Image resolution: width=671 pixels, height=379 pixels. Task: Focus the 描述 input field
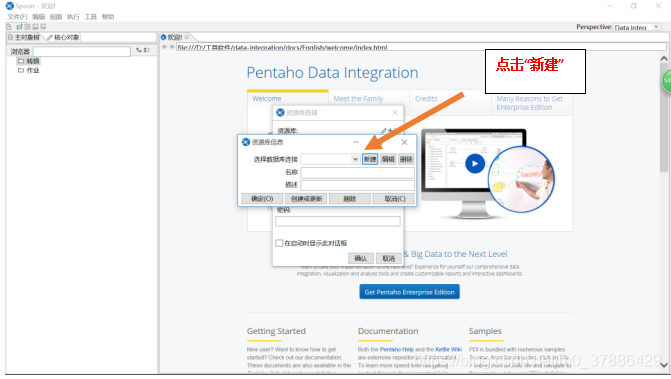357,185
